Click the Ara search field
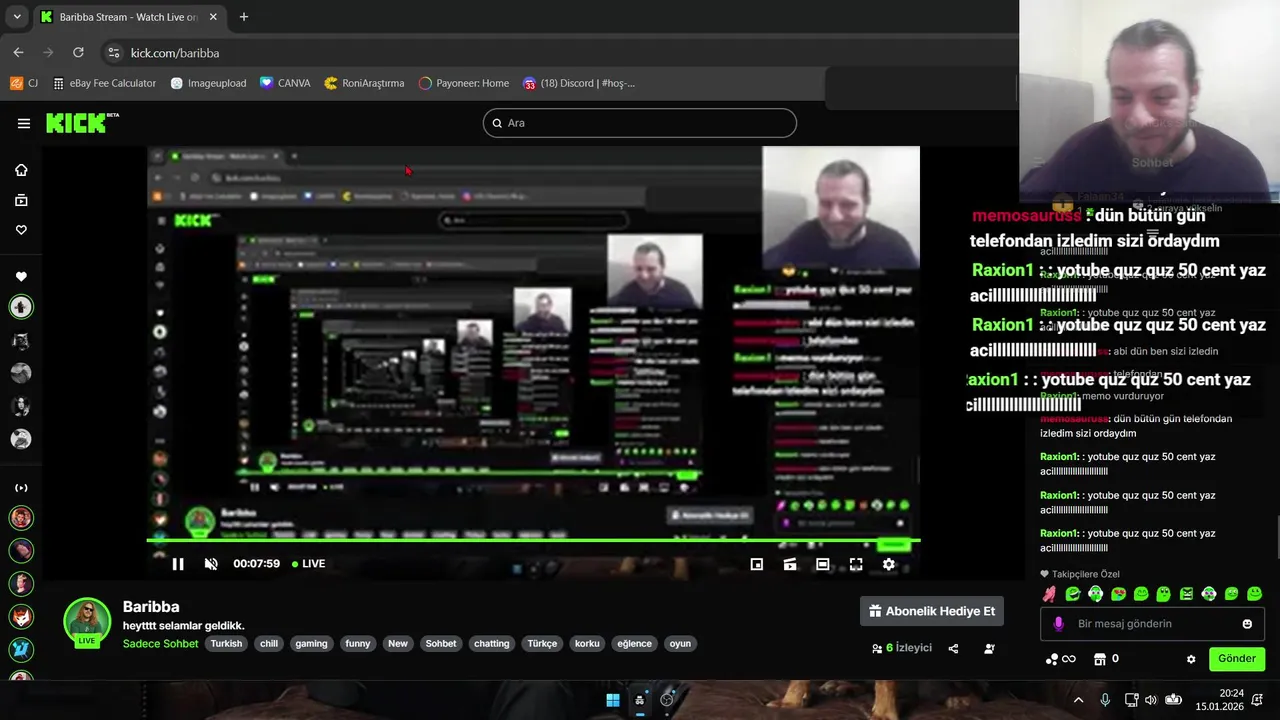This screenshot has height=720, width=1280. tap(640, 123)
